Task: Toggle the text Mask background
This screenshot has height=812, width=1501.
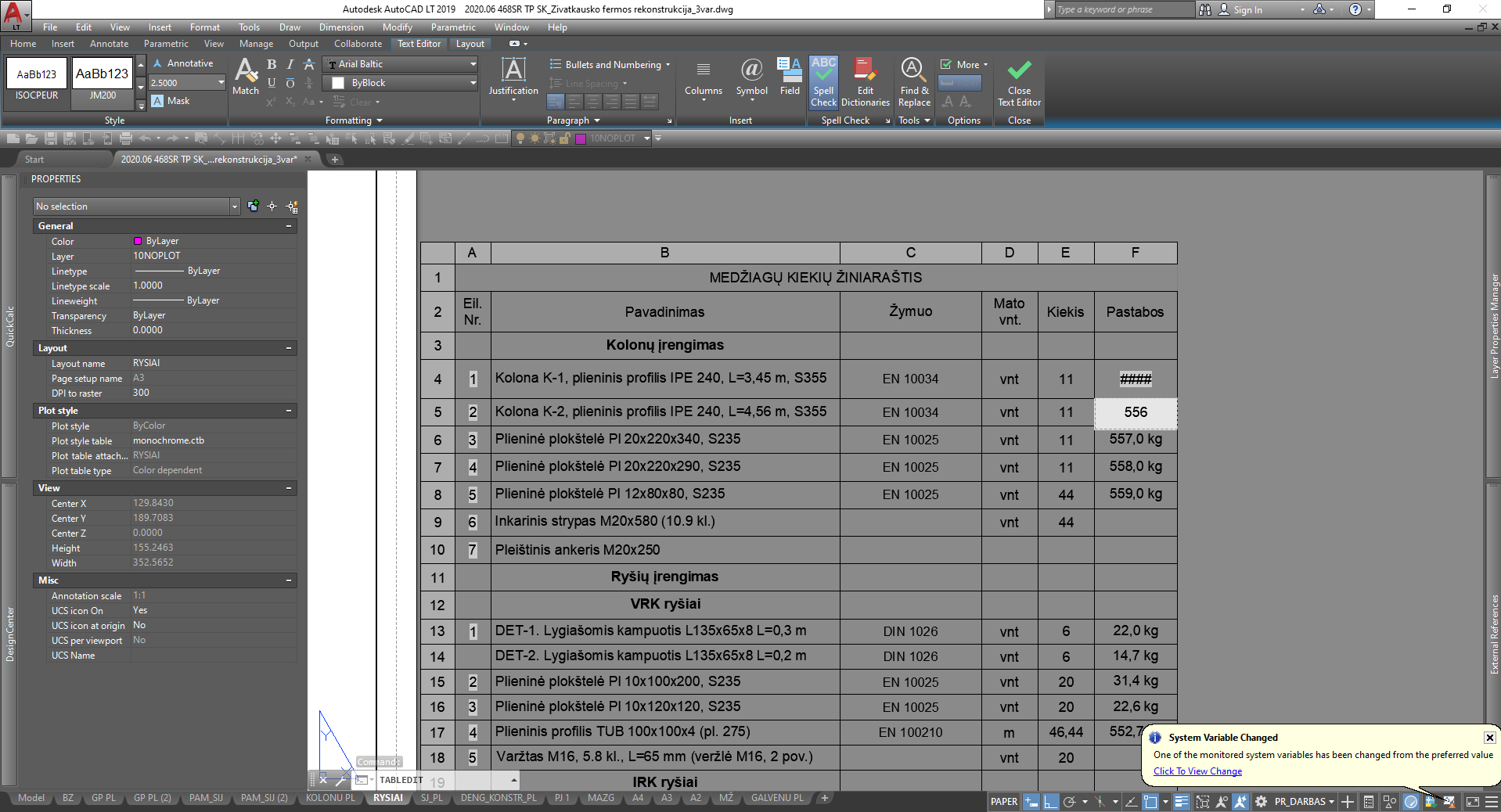Action: (171, 101)
